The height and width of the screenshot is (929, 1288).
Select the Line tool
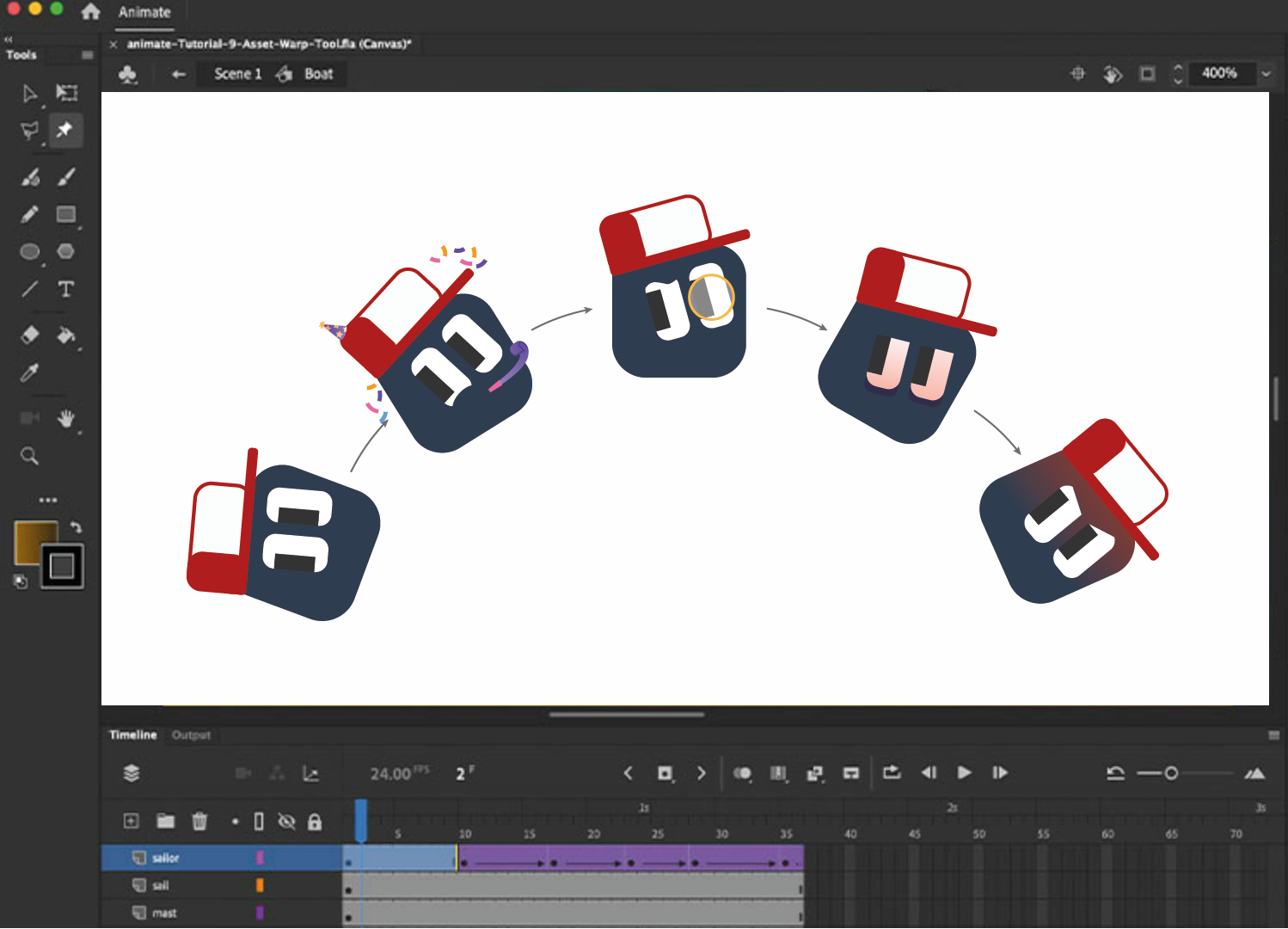[x=29, y=289]
